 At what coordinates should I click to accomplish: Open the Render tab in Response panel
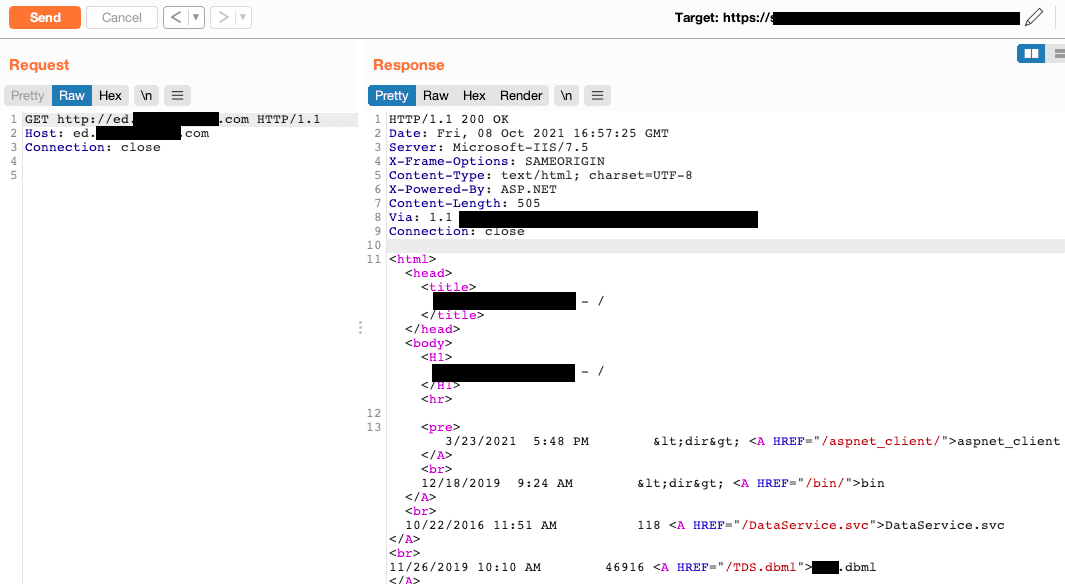(x=521, y=96)
